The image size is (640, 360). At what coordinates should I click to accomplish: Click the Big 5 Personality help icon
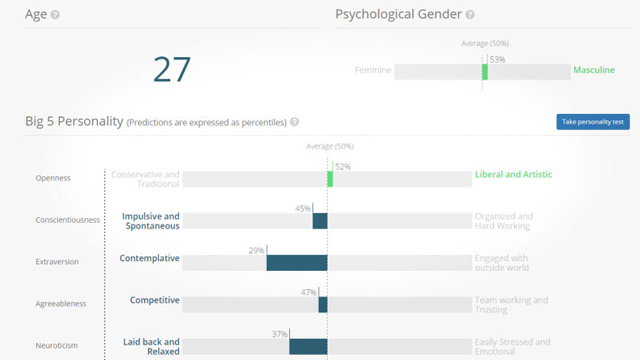[x=294, y=122]
